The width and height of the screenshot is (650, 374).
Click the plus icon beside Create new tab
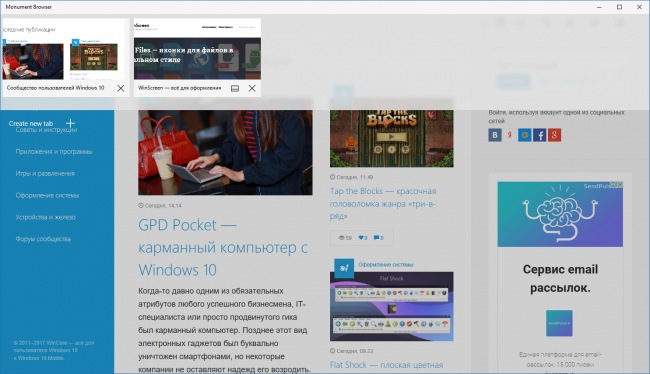click(x=70, y=123)
